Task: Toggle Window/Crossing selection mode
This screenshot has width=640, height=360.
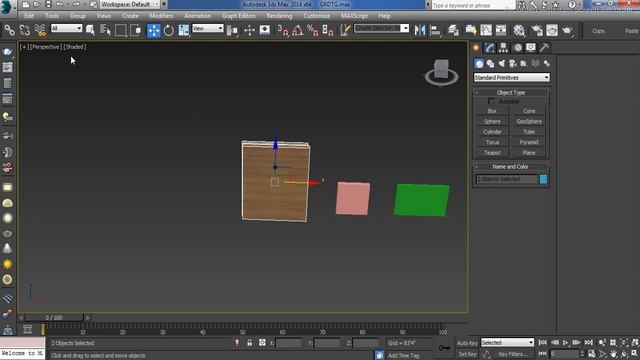Action: tap(136, 30)
